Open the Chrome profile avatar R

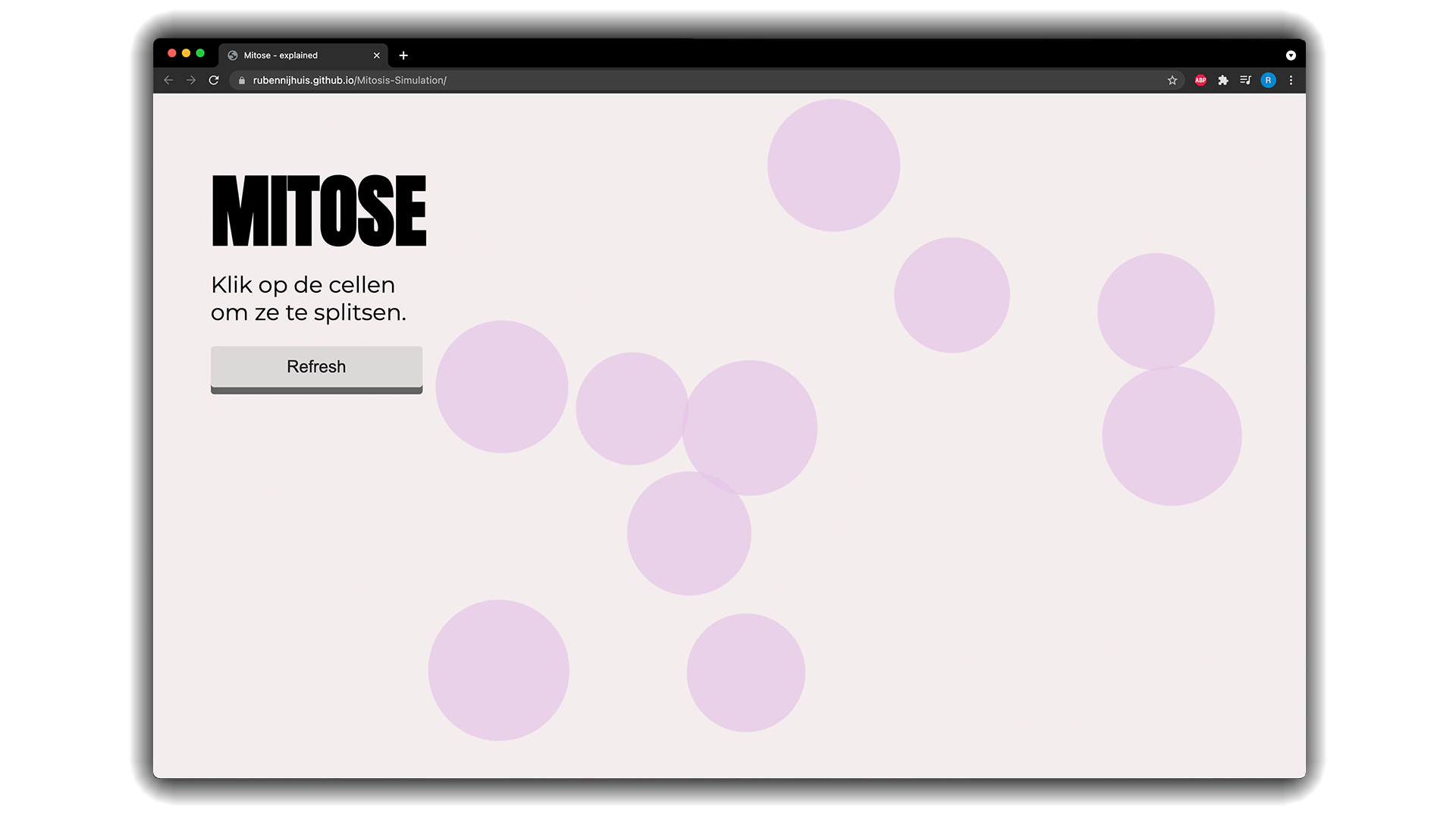[1268, 80]
